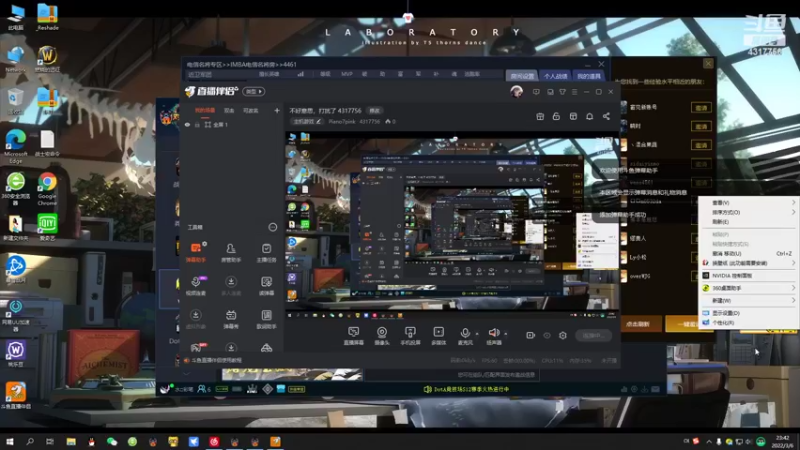The width and height of the screenshot is (800, 450).
Task: Expand the 查看(V) submenu arrow
Action: coord(793,203)
